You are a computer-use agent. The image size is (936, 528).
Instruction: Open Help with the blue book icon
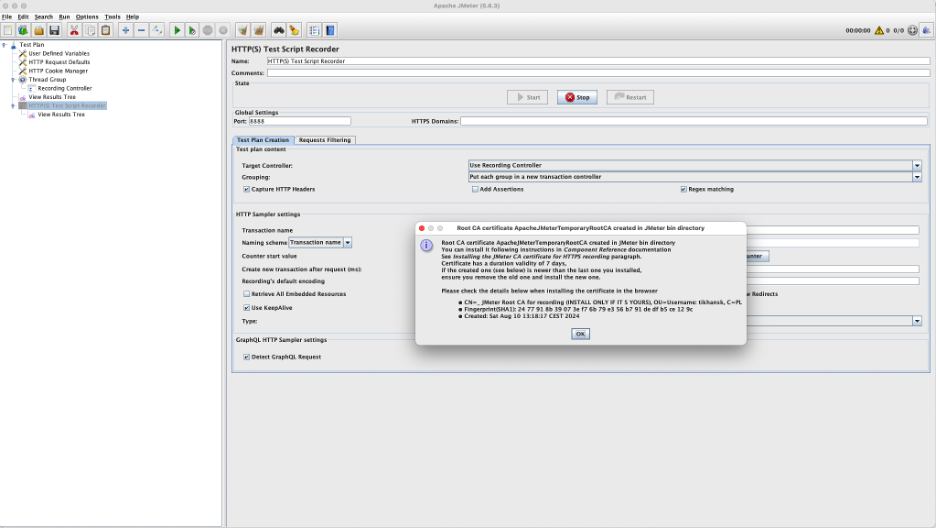point(330,30)
